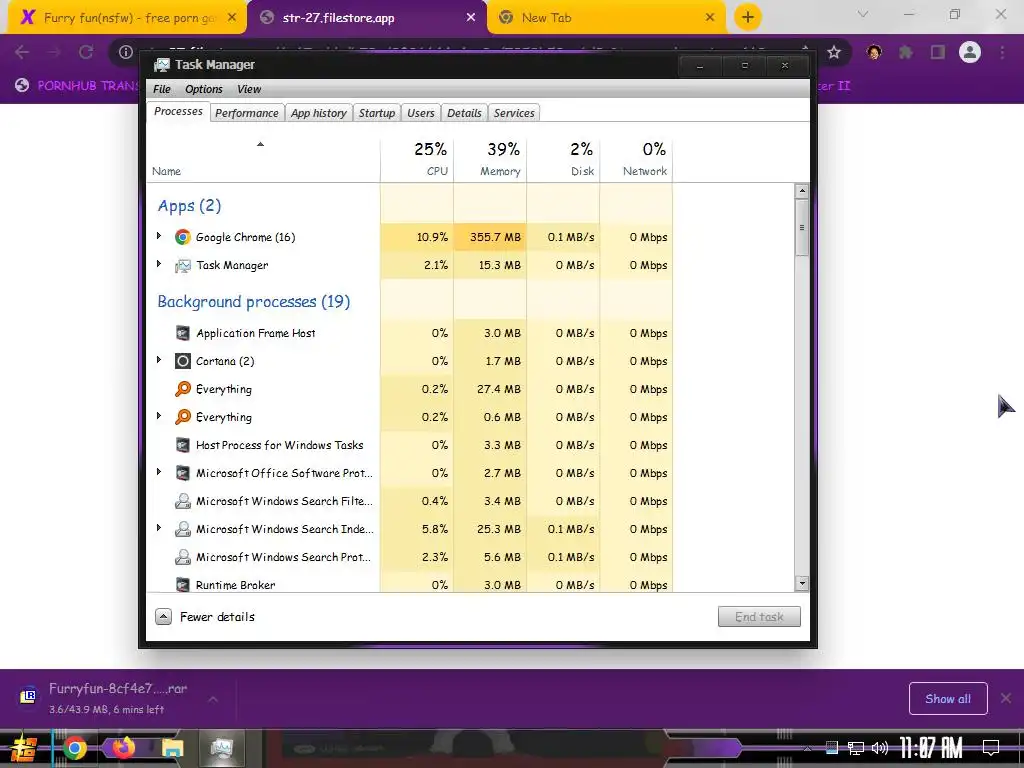Screen dimensions: 1024x768
Task: Open the Start menu button
Action: (x=24, y=748)
